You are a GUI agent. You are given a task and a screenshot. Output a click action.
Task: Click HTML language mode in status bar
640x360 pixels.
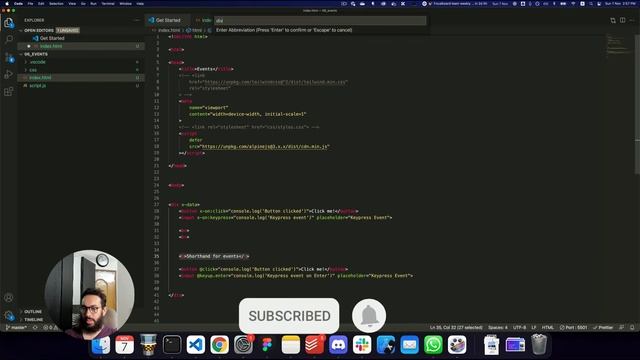pyautogui.click(x=547, y=327)
